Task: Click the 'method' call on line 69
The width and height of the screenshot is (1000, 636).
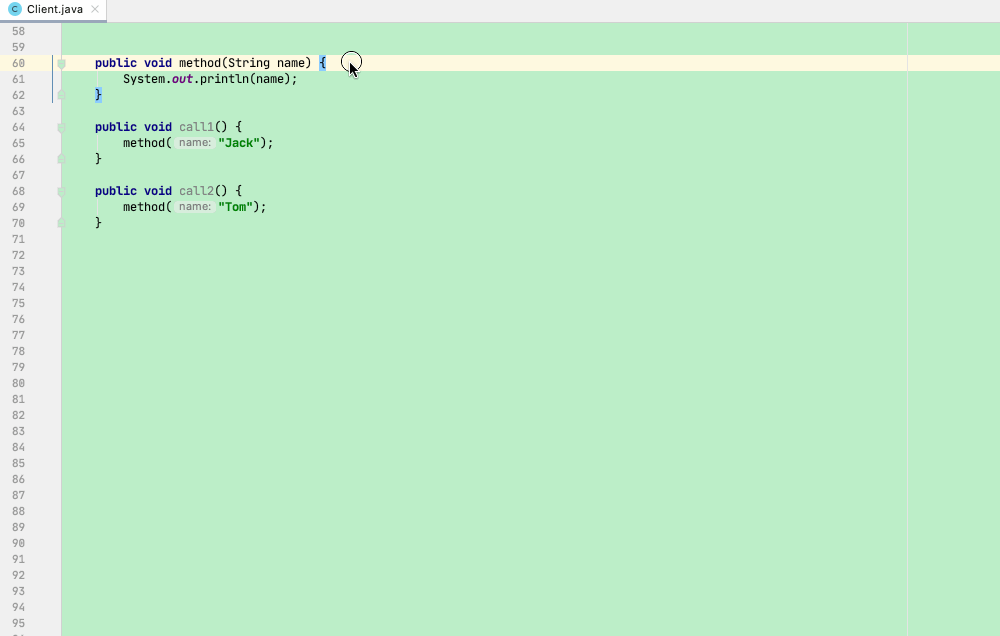Action: (144, 207)
